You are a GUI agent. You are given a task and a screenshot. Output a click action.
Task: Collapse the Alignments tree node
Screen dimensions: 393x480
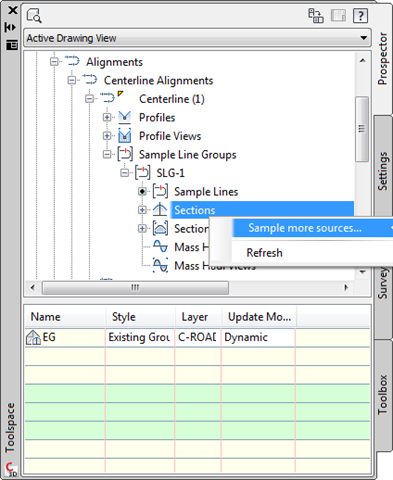(x=54, y=62)
